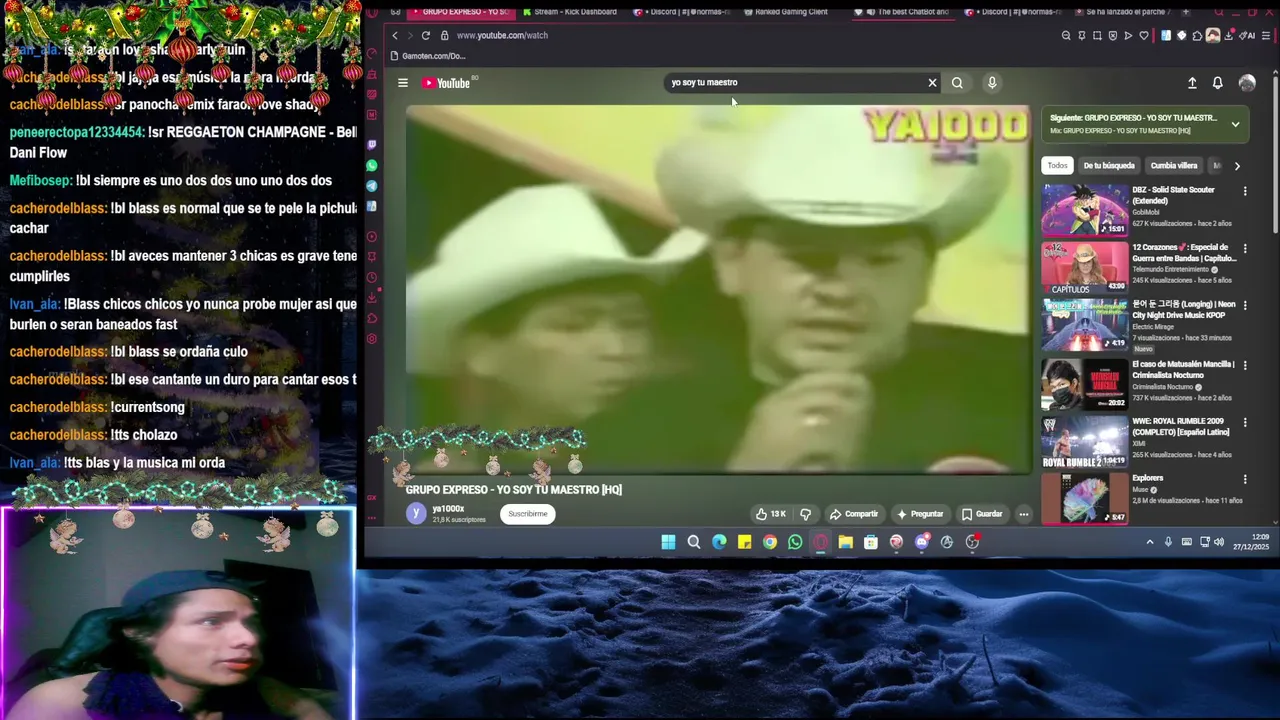Open Windows taskbar search

tap(693, 542)
